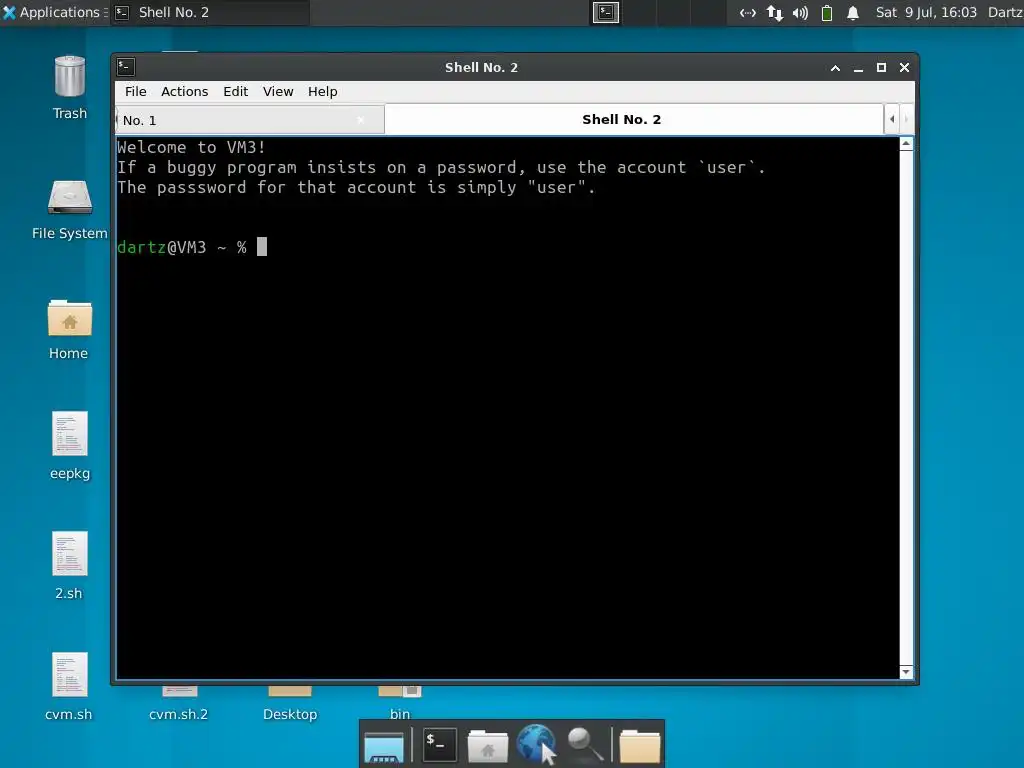Click the terminal icon in the top panel

pyautogui.click(x=605, y=12)
